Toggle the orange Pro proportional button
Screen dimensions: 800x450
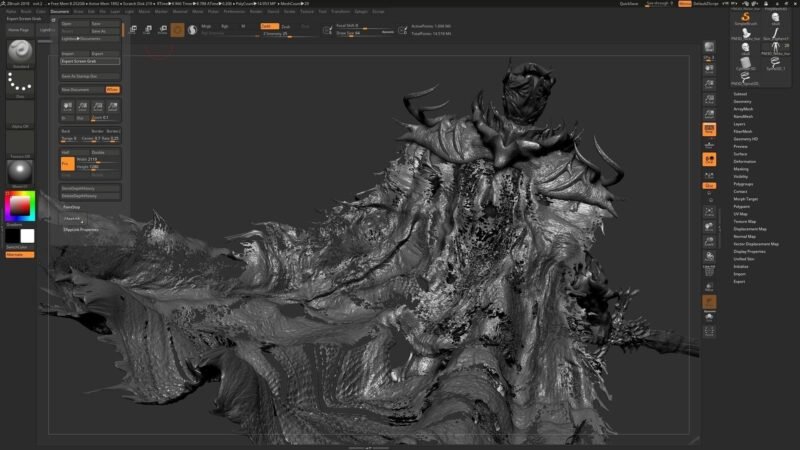67,164
